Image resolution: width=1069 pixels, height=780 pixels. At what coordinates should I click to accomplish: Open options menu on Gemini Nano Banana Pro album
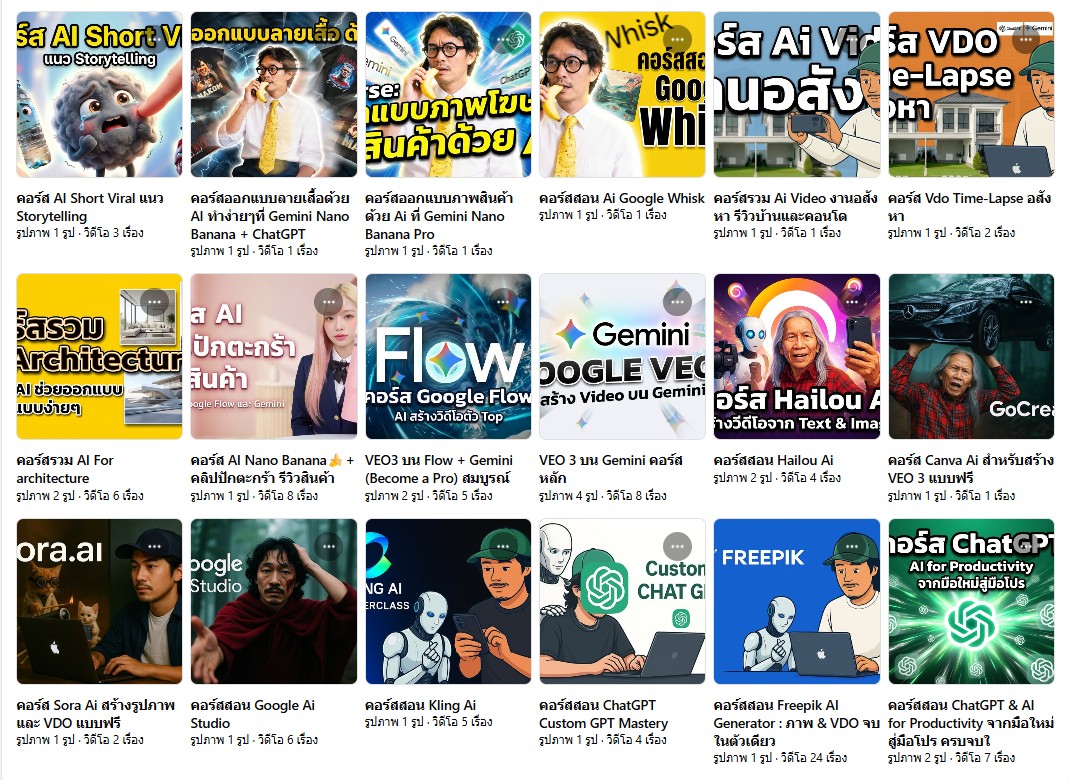click(x=503, y=39)
